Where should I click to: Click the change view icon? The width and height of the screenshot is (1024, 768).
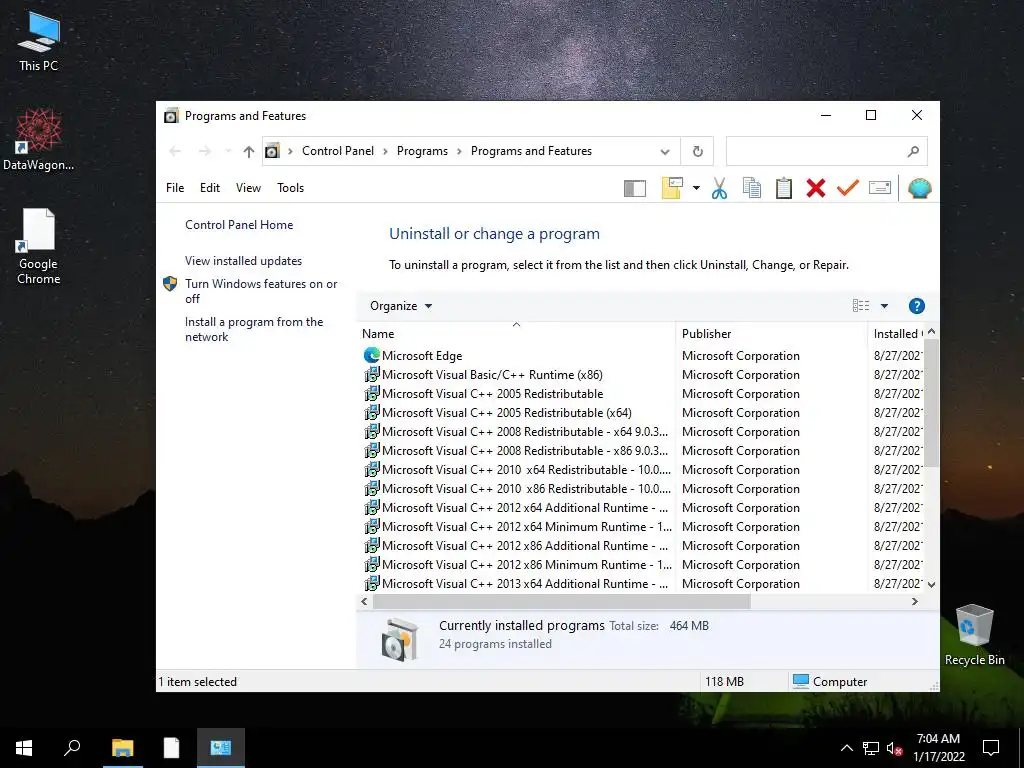[x=861, y=306]
